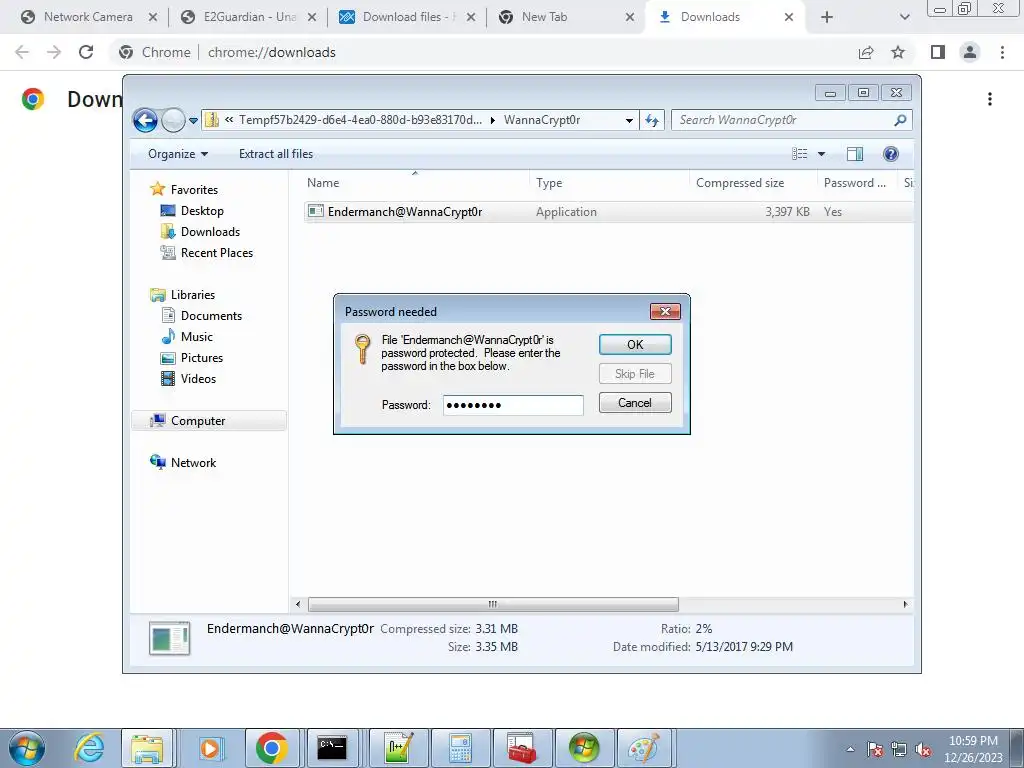Screen dimensions: 1024x768
Task: Close the Password needed dialog
Action: tap(665, 312)
